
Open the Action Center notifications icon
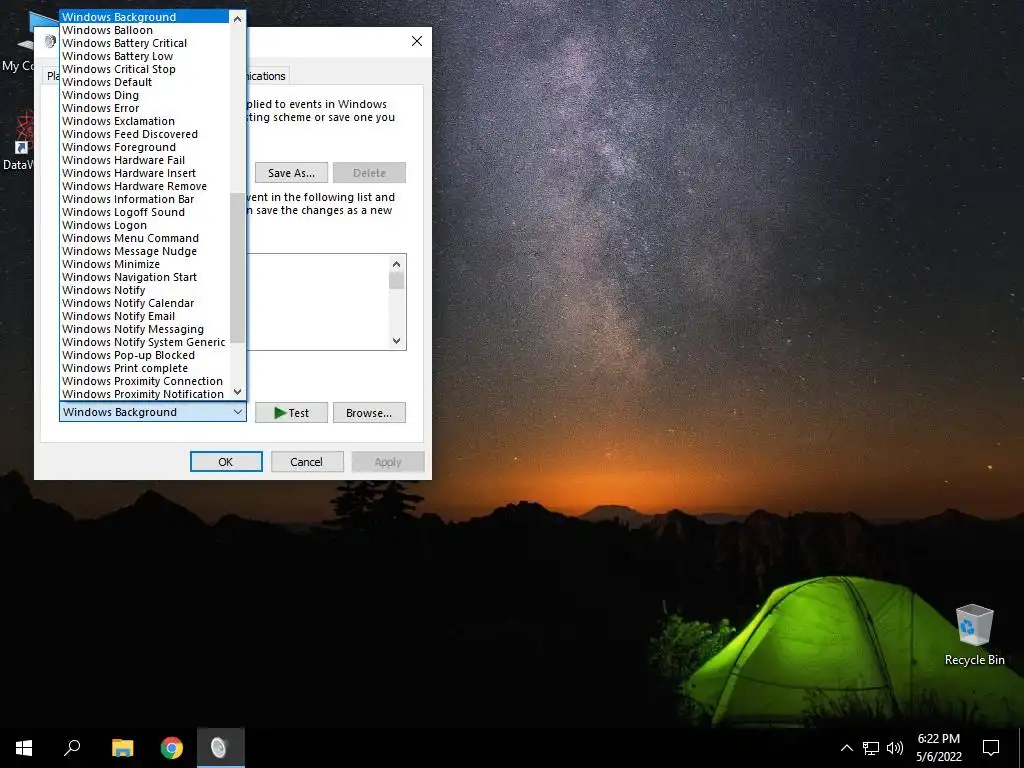click(991, 748)
